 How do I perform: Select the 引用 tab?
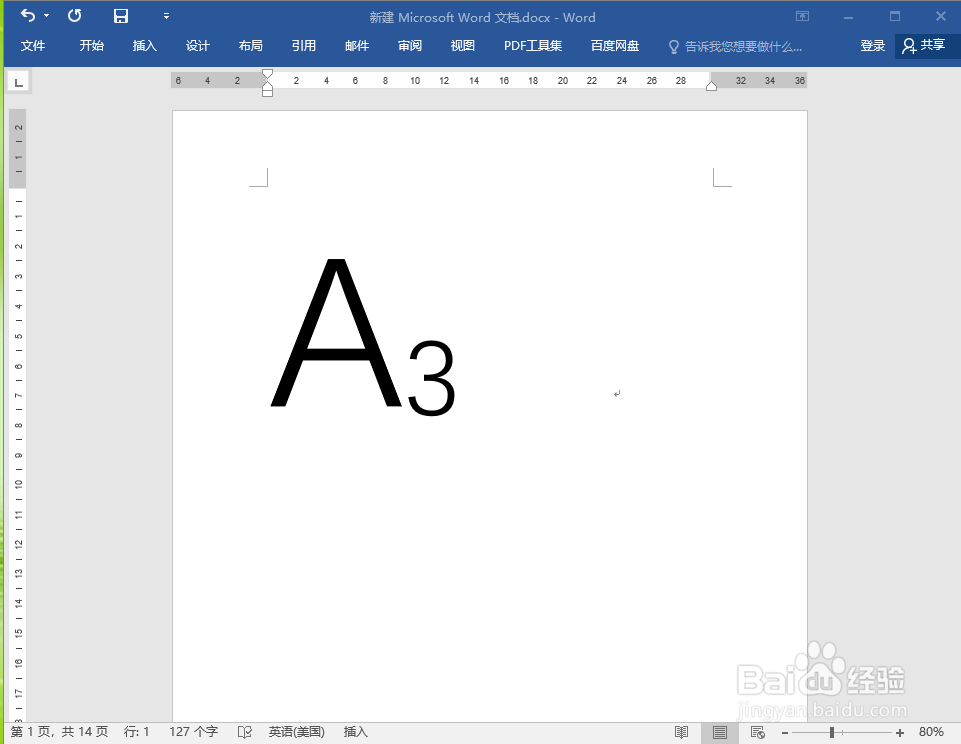[x=304, y=46]
